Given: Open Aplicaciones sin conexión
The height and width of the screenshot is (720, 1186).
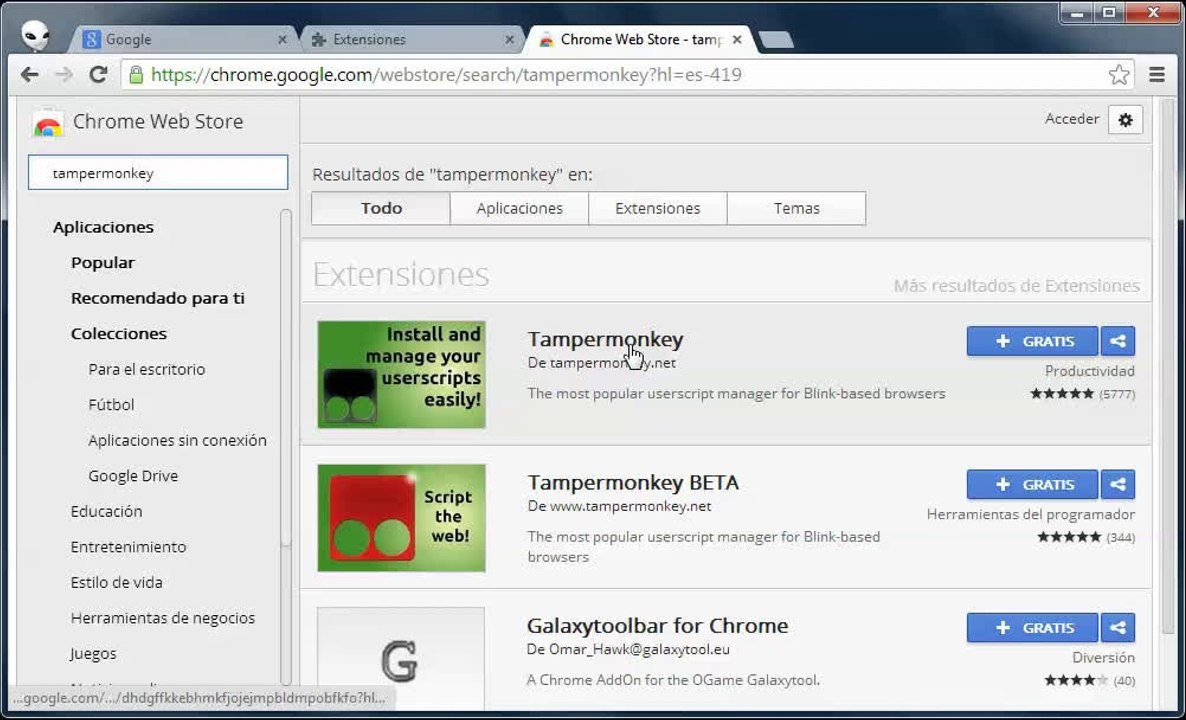Looking at the screenshot, I should click(x=177, y=440).
